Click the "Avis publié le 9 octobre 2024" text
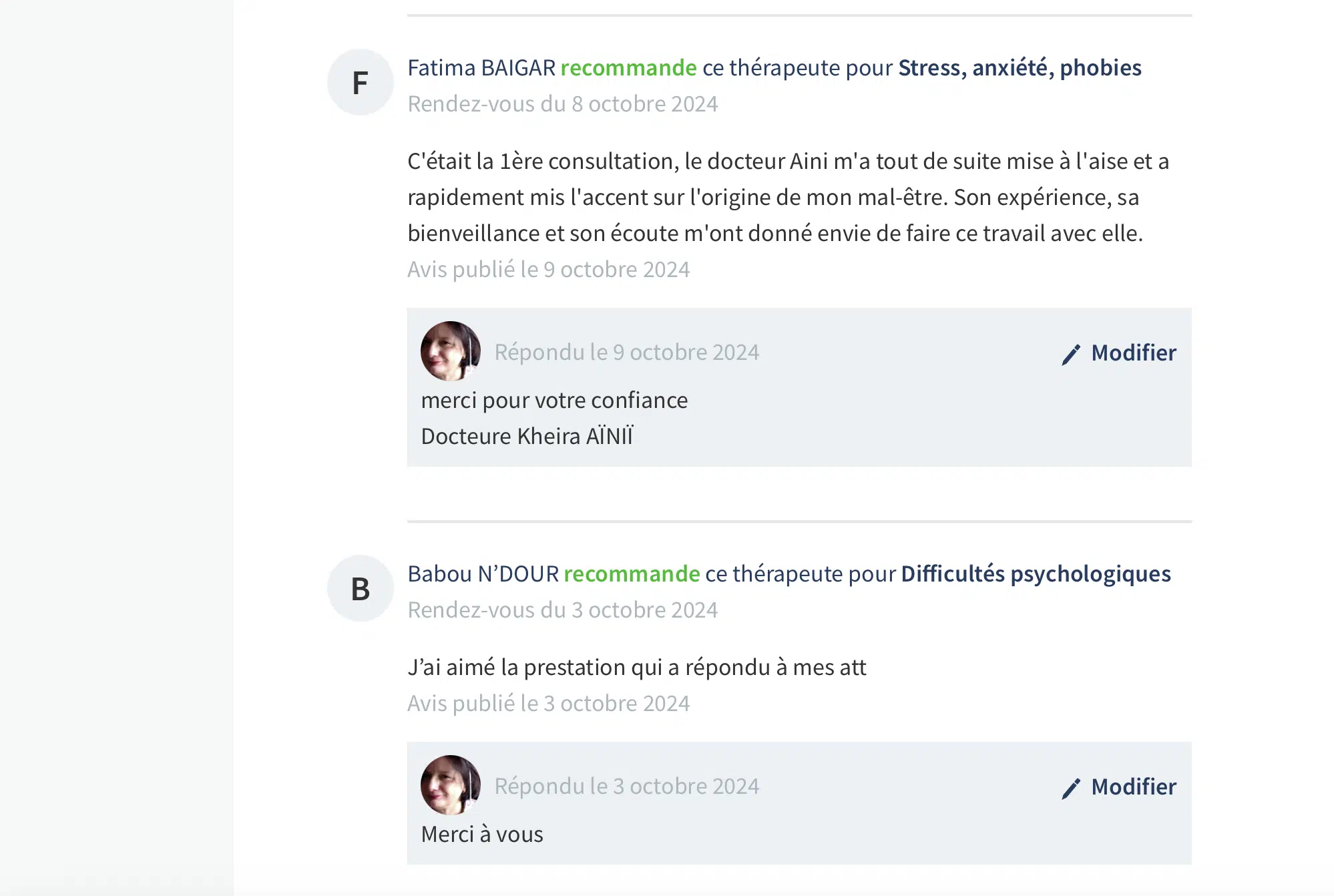This screenshot has width=1334, height=896. [x=548, y=270]
